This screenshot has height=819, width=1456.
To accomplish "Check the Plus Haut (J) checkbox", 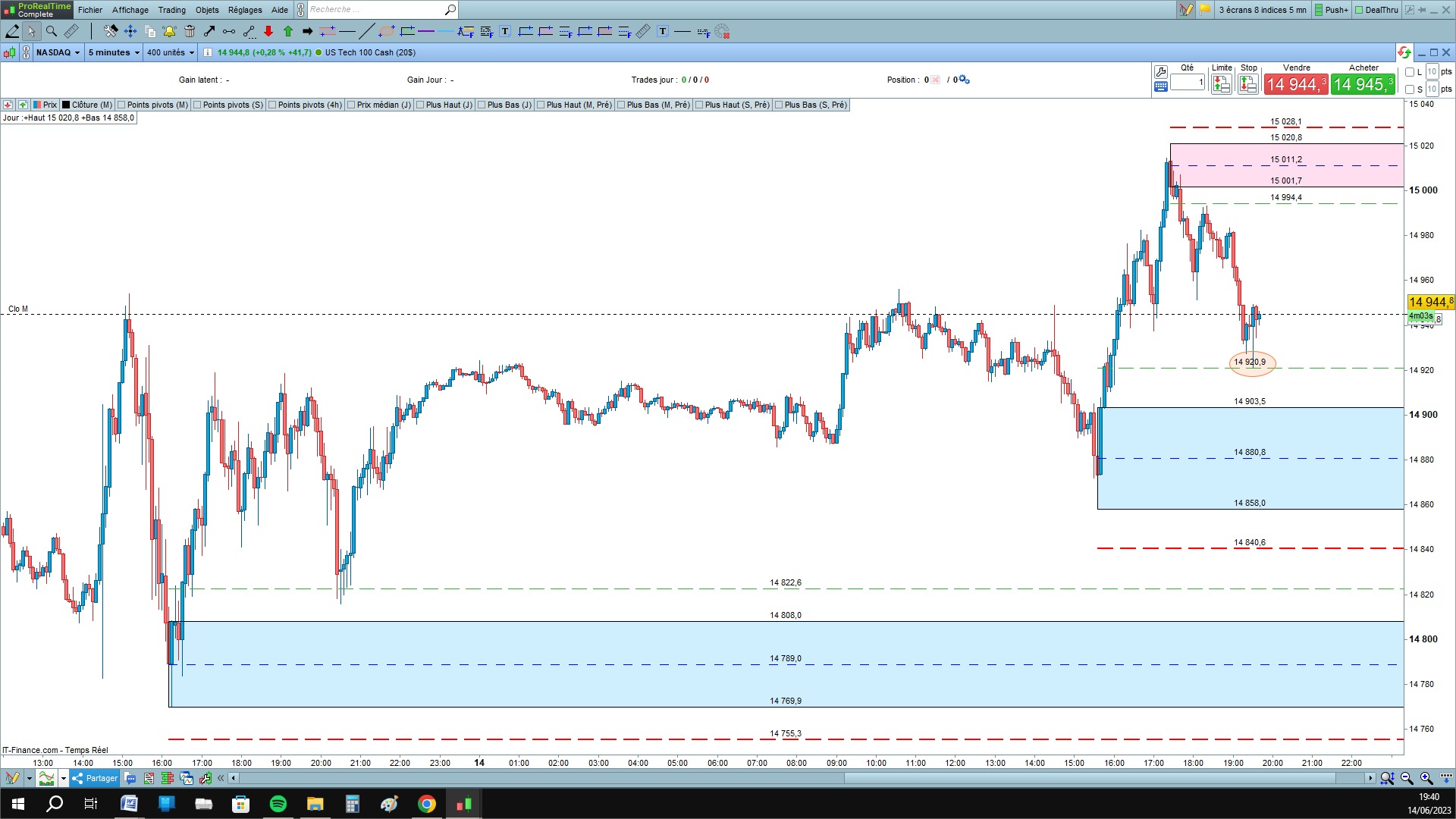I will tap(420, 105).
